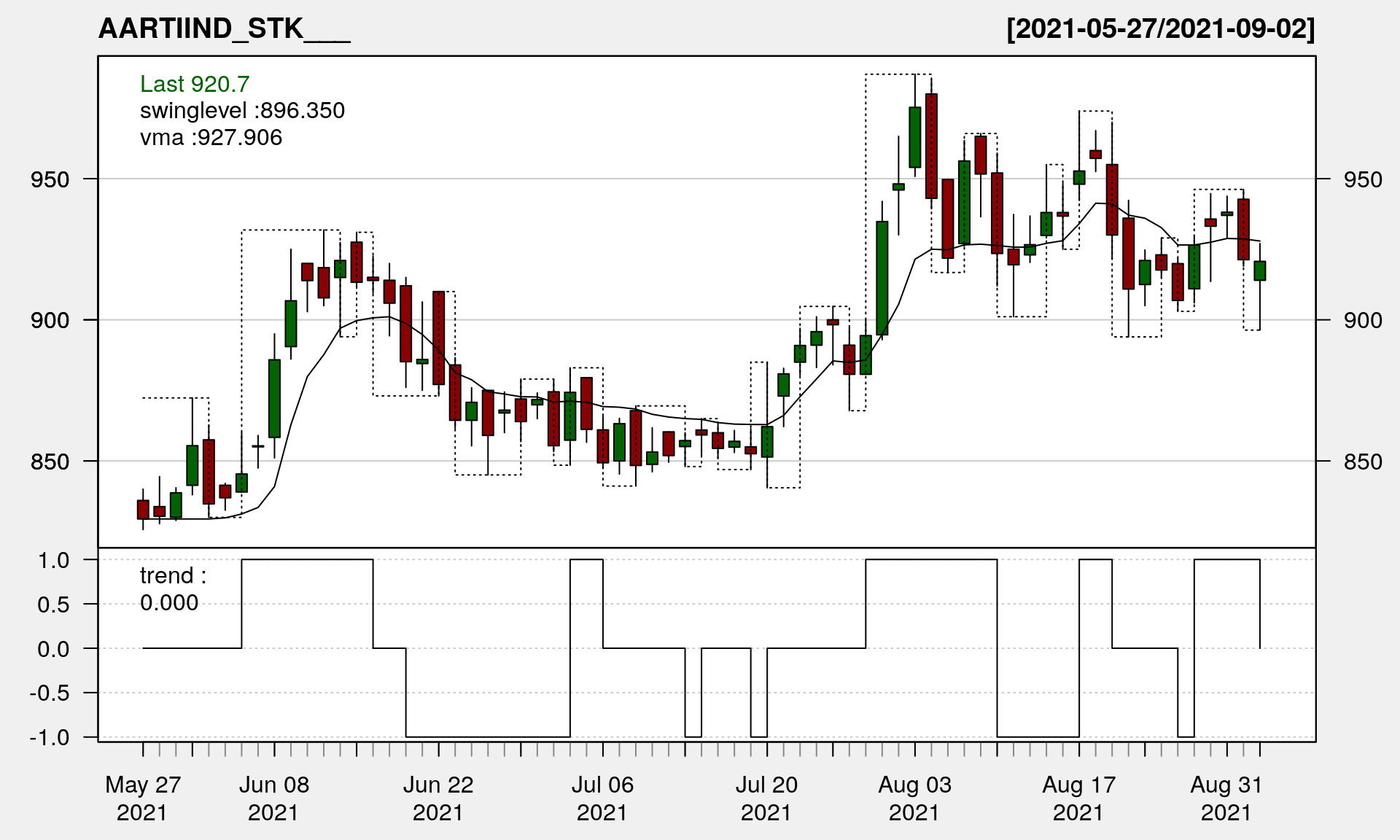The image size is (1400, 840).
Task: Click the Jul 06 2021 axis label
Action: [x=602, y=798]
